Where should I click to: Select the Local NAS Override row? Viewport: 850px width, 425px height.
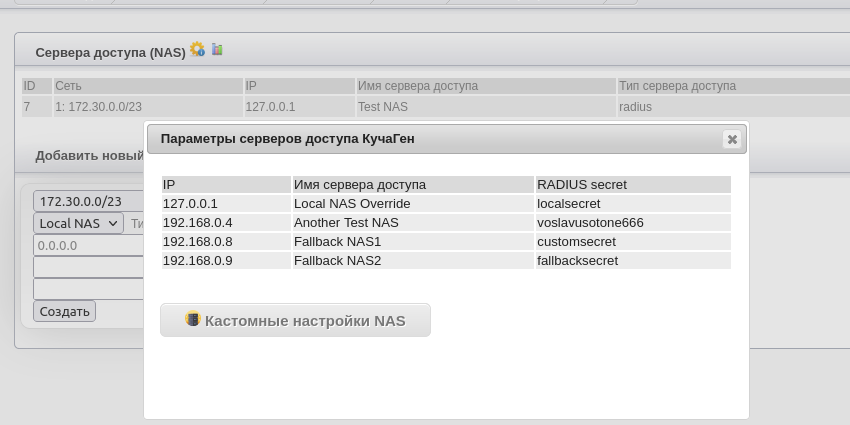coord(351,204)
